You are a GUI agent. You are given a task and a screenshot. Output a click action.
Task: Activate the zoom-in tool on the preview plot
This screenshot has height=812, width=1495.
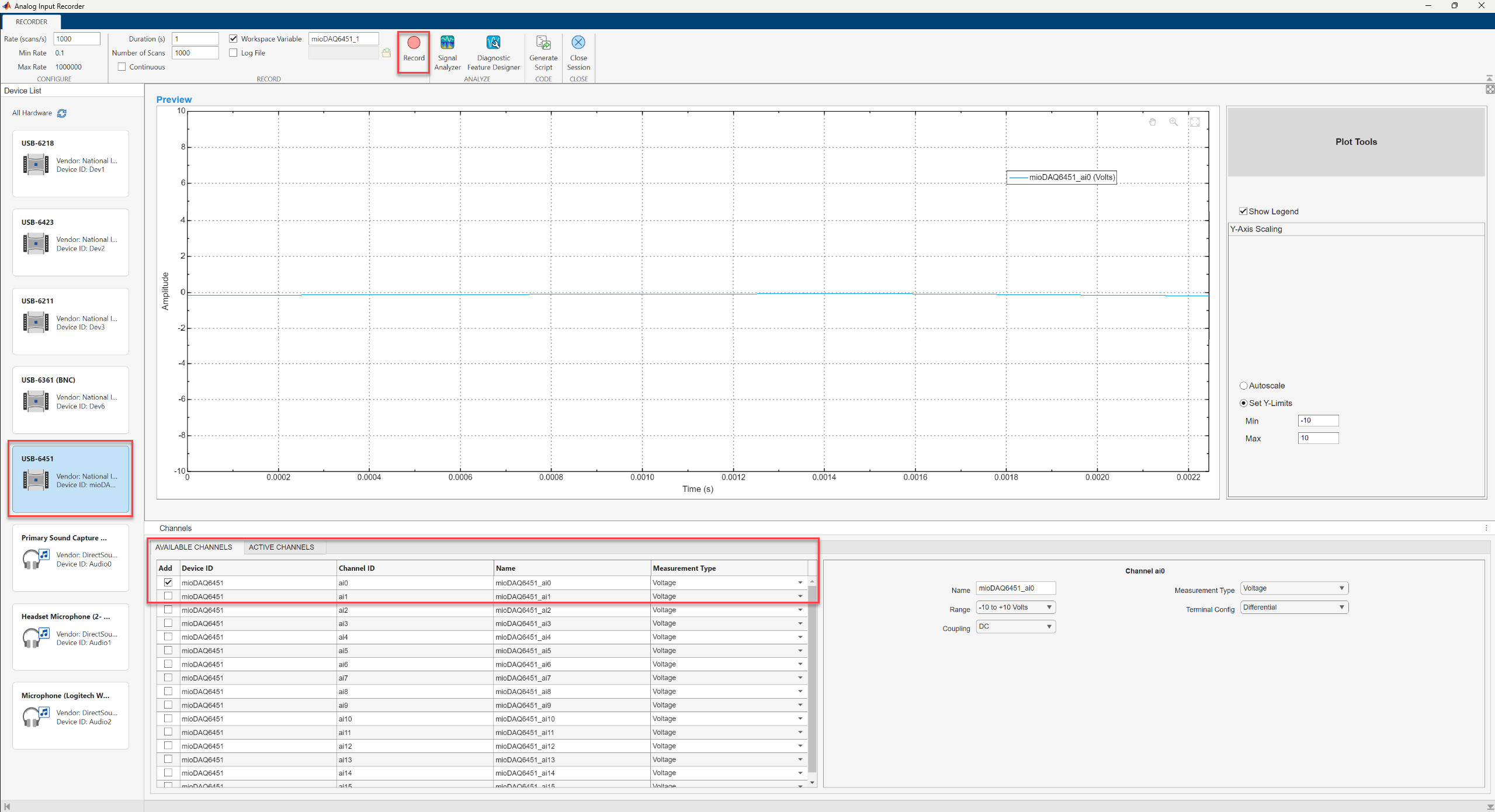[1174, 122]
